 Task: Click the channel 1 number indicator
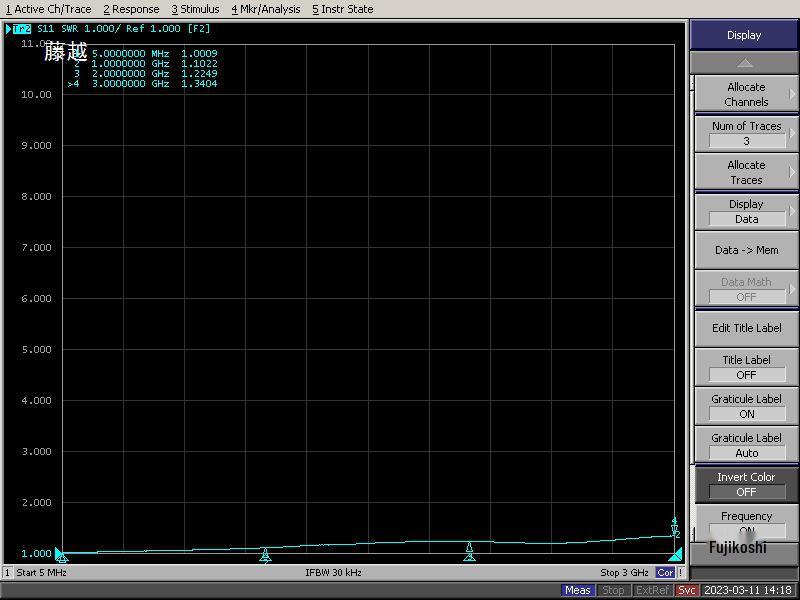click(8, 572)
